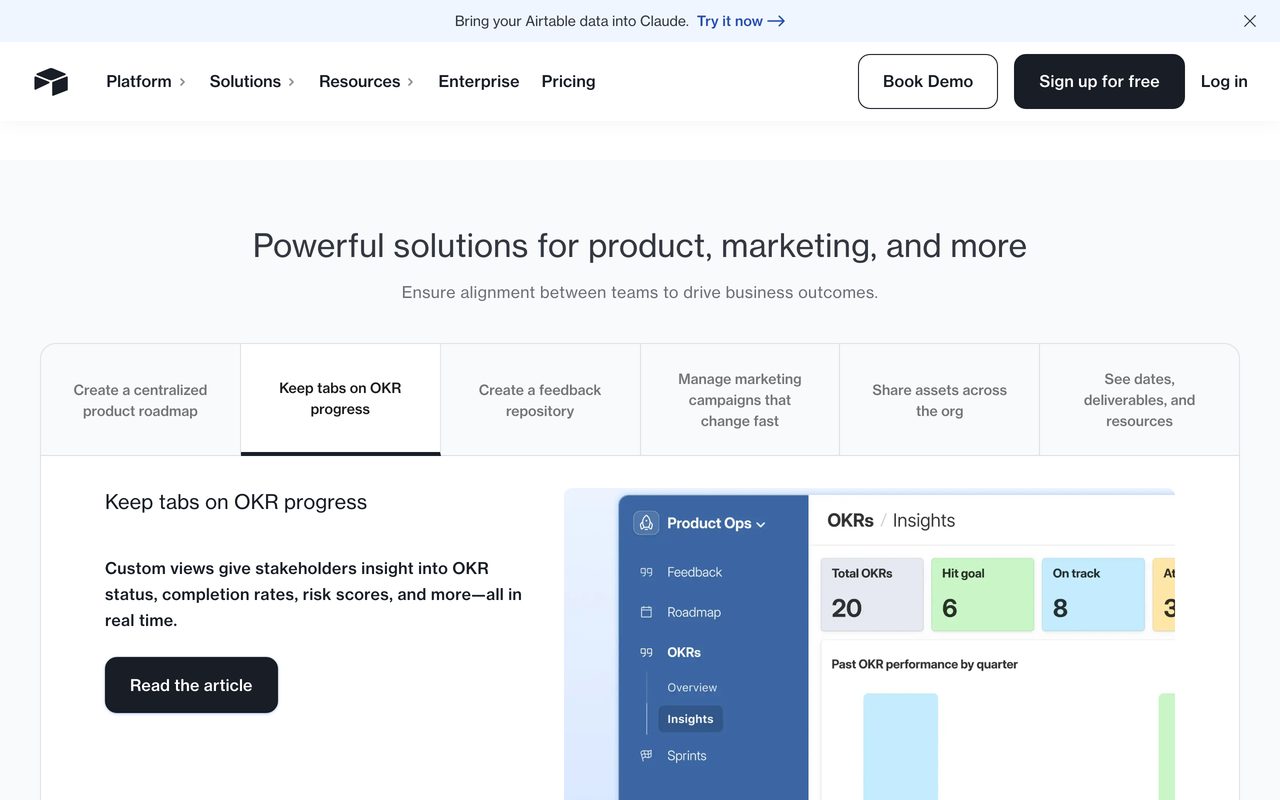Click Overview under OKRs

692,688
